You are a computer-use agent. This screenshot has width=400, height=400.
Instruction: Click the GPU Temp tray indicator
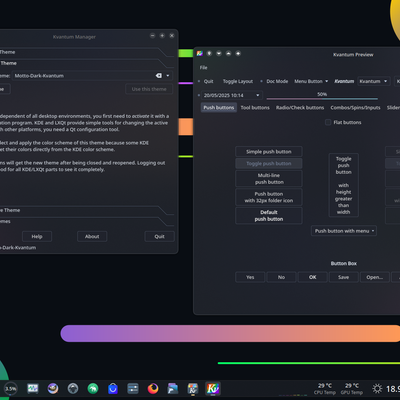coord(352,389)
